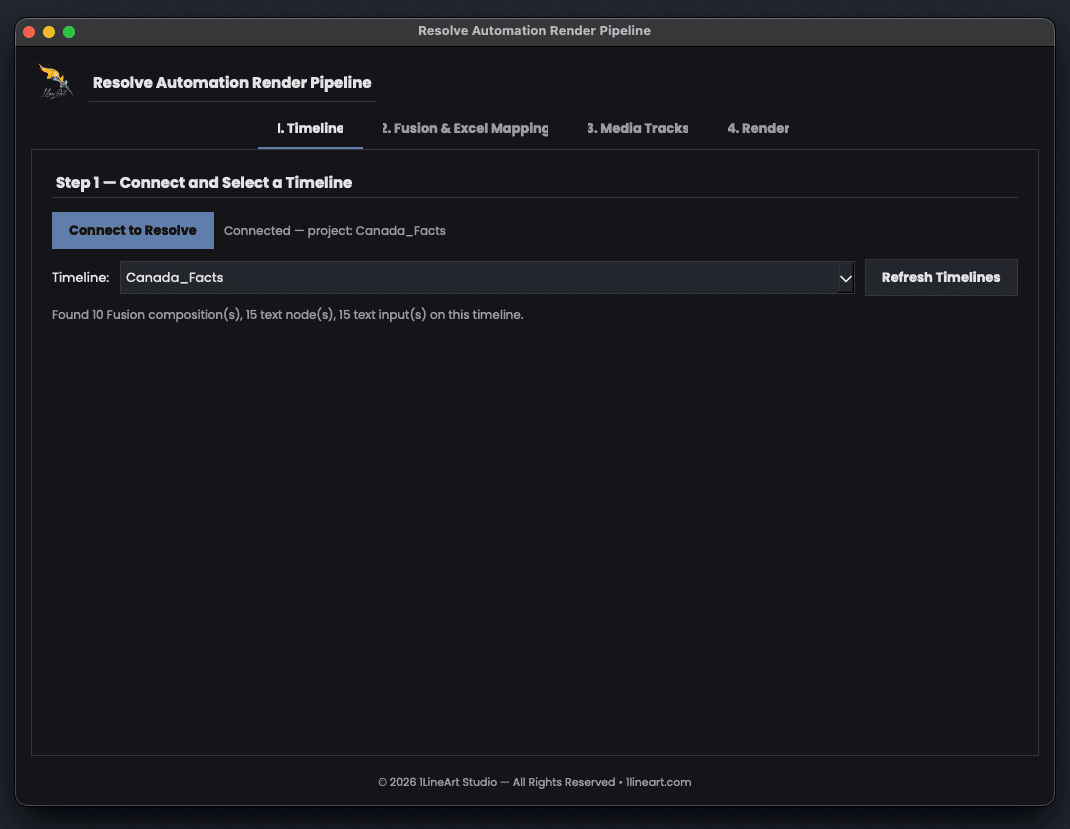Click the window title bar text

pos(534,31)
